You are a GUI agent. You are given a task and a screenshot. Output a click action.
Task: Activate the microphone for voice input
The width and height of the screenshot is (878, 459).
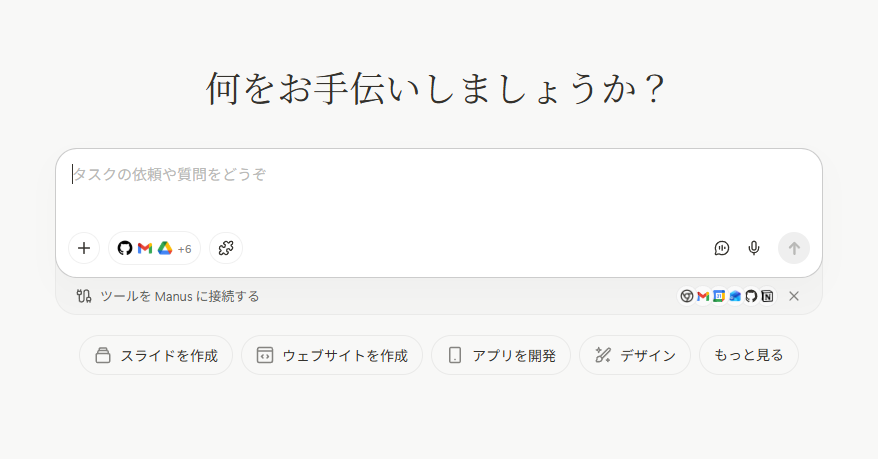pos(754,248)
